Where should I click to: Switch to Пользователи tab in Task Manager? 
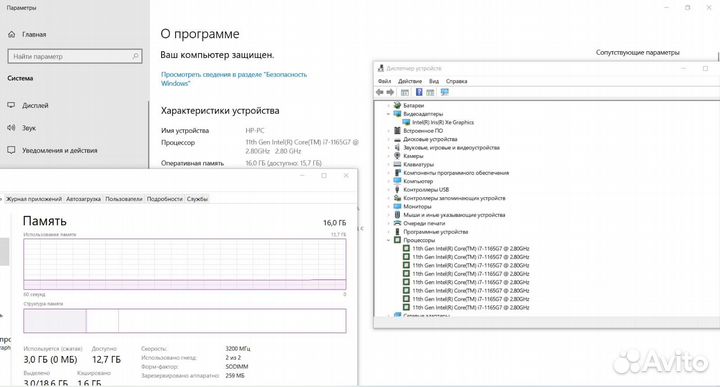coord(124,199)
